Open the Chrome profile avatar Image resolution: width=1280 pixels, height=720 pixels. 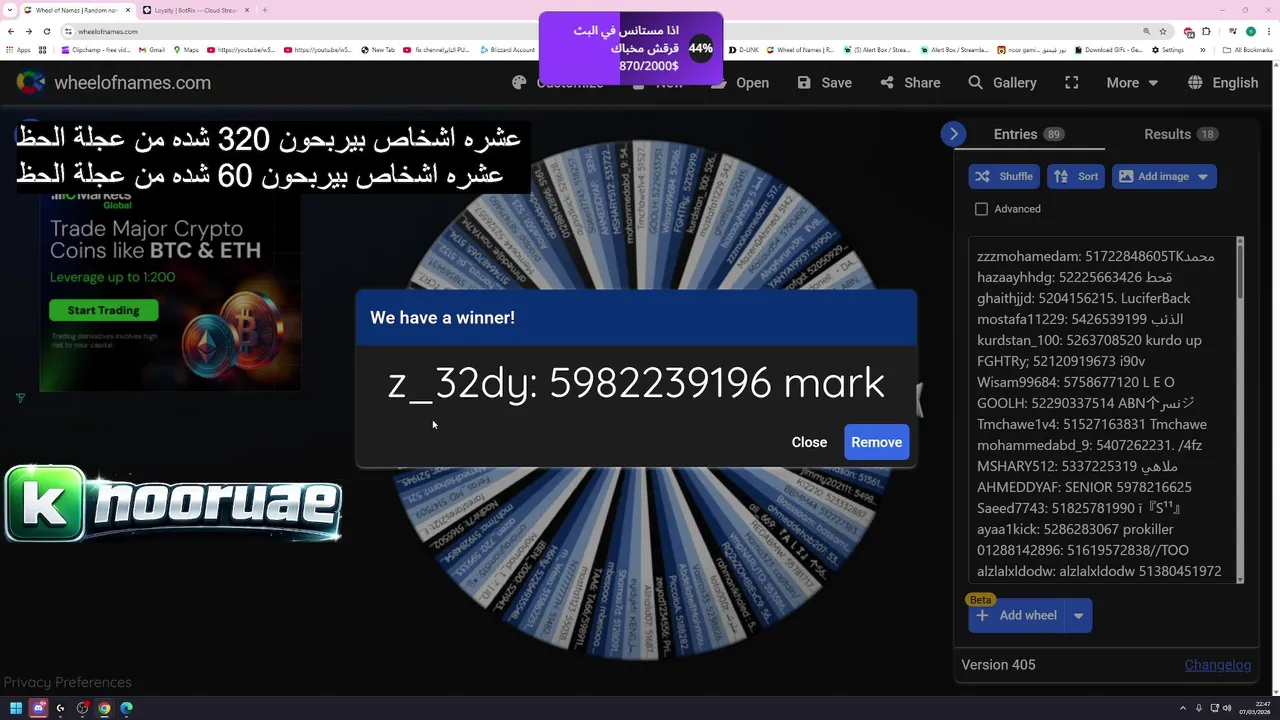pyautogui.click(x=1251, y=31)
